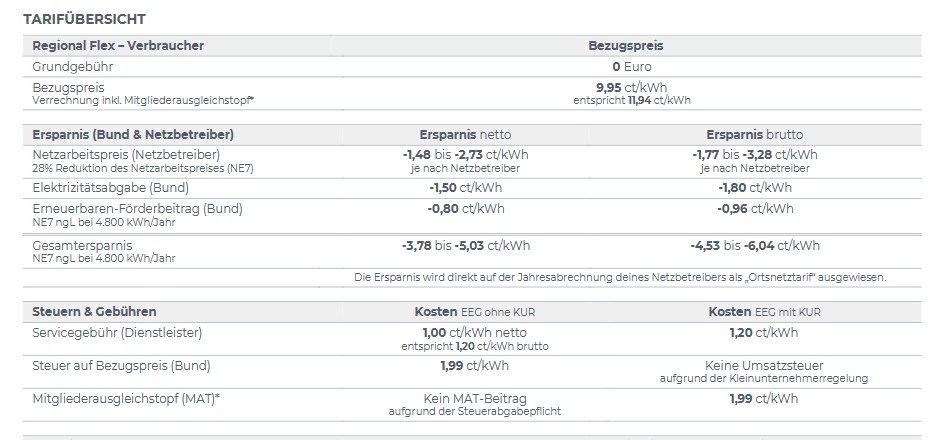Select the Regional Flex – Verbraucher header
Image resolution: width=948 pixels, height=440 pixels.
pyautogui.click(x=118, y=46)
